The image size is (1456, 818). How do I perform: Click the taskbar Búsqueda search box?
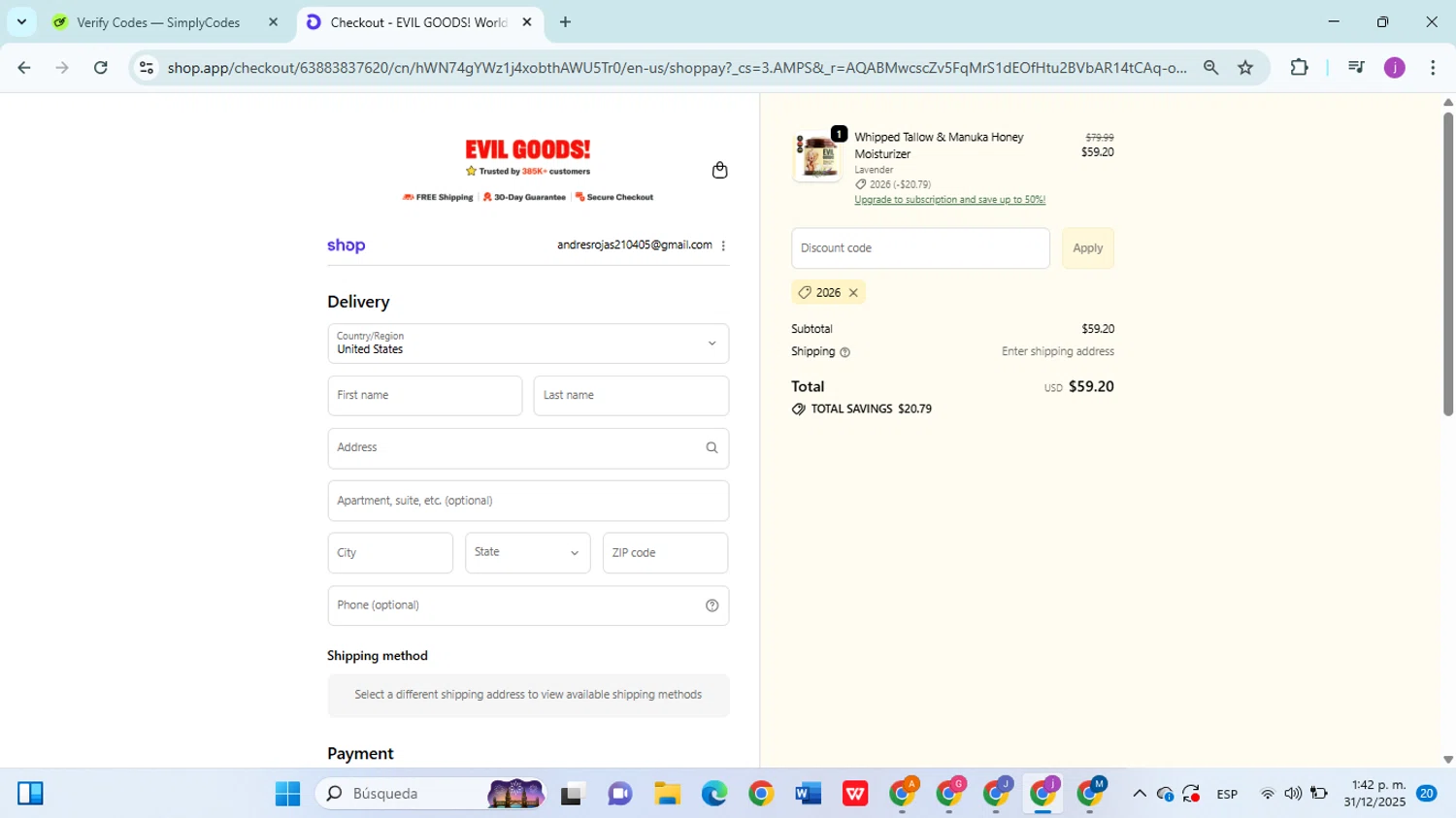431,794
